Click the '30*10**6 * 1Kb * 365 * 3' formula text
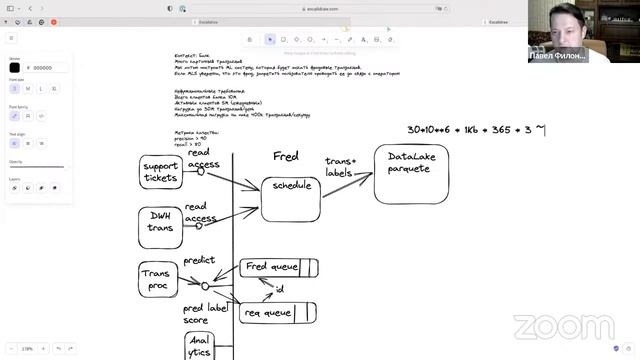This screenshot has height=360, width=640. [476, 130]
